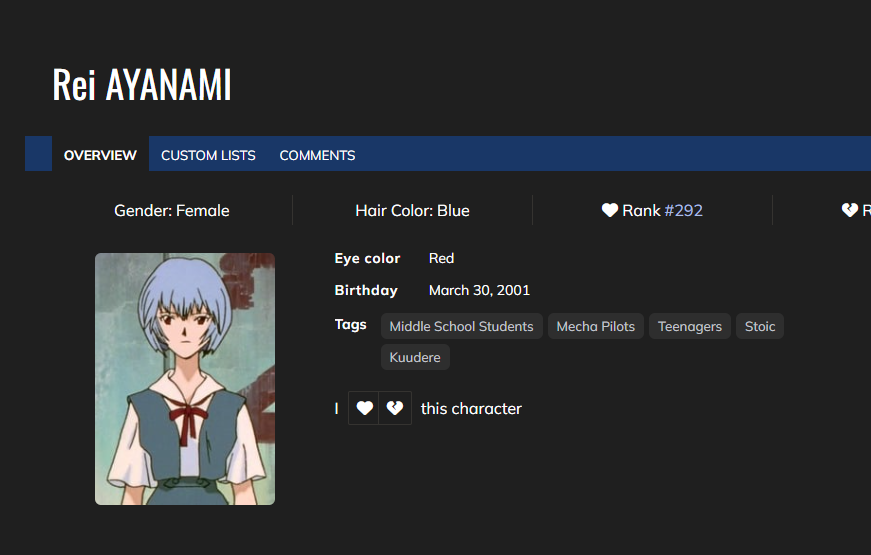Viewport: 871px width, 555px height.
Task: Choose the Stoic tag
Action: click(x=760, y=326)
